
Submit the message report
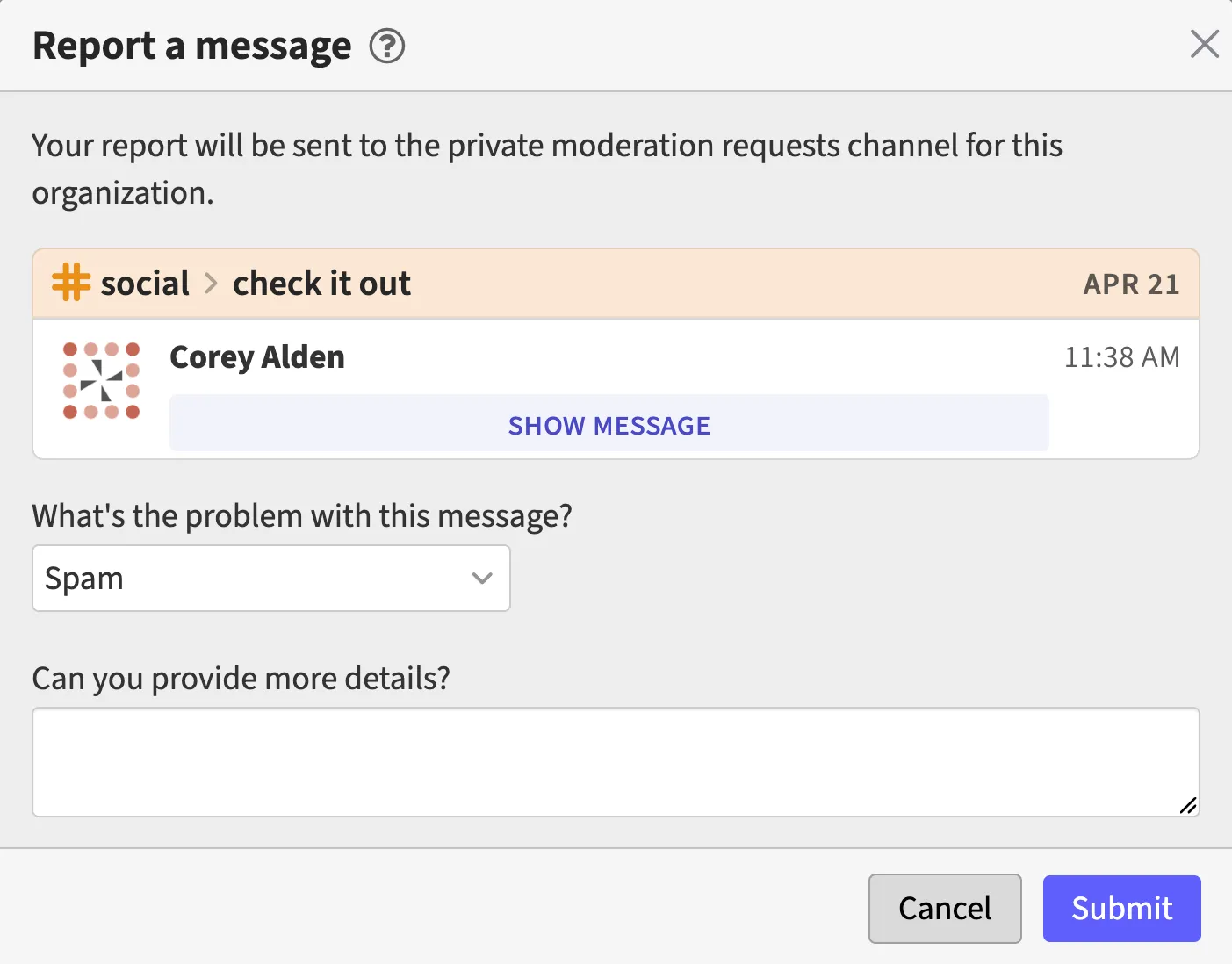click(x=1121, y=908)
